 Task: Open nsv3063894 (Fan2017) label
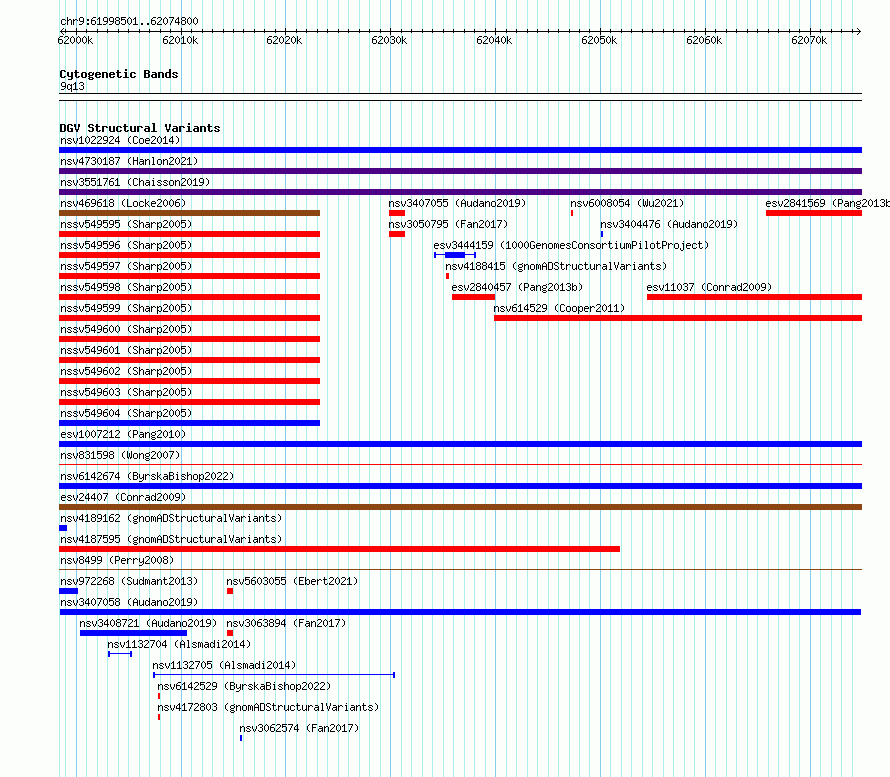click(x=286, y=623)
